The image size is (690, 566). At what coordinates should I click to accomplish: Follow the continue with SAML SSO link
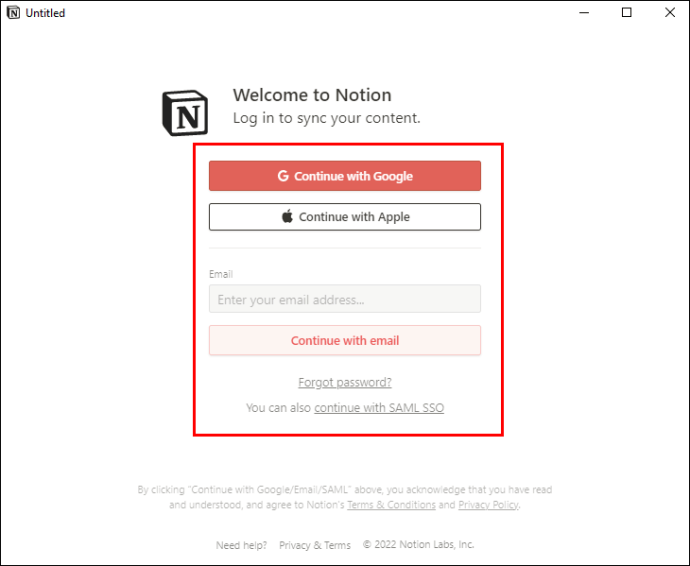(379, 408)
